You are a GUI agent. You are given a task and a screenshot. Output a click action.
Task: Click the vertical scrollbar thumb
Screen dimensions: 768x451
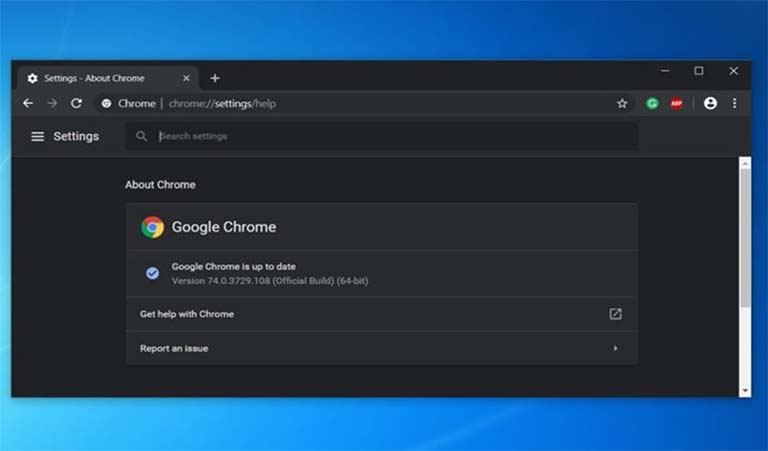coord(745,238)
